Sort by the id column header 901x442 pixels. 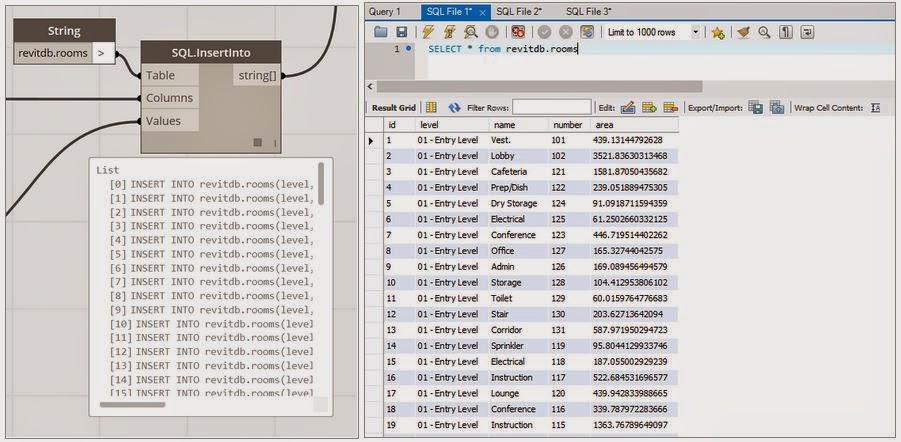click(399, 125)
